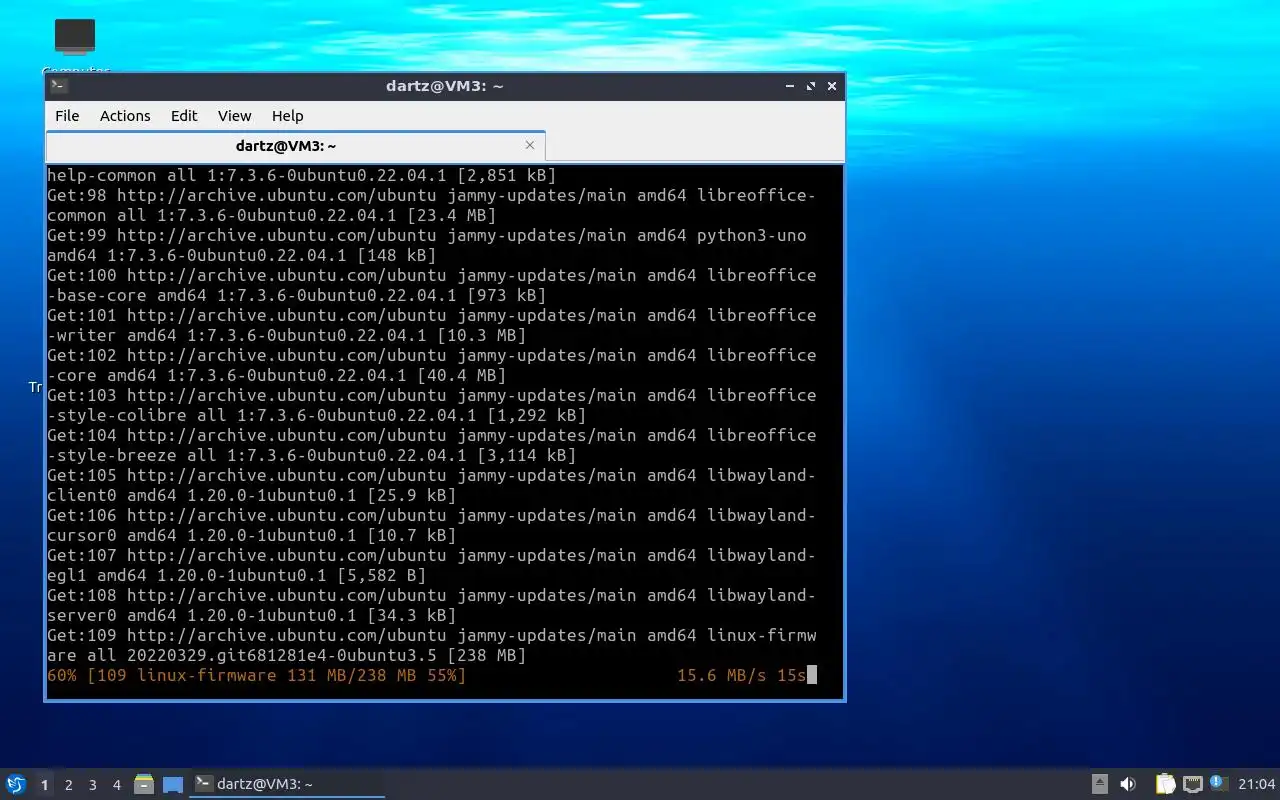Switch to workspace 4 in the pager

click(x=116, y=785)
